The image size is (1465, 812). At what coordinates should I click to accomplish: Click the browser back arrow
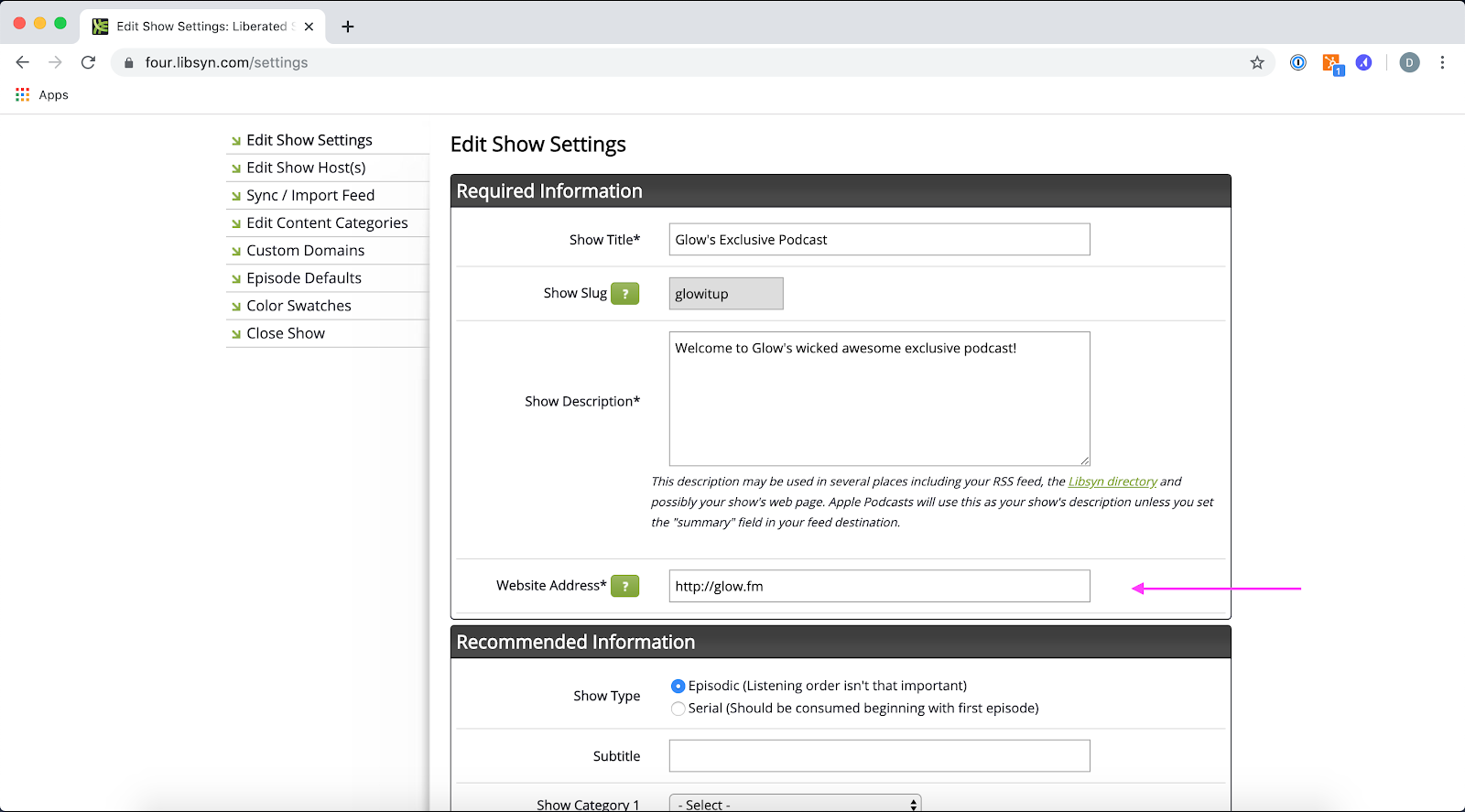click(23, 62)
